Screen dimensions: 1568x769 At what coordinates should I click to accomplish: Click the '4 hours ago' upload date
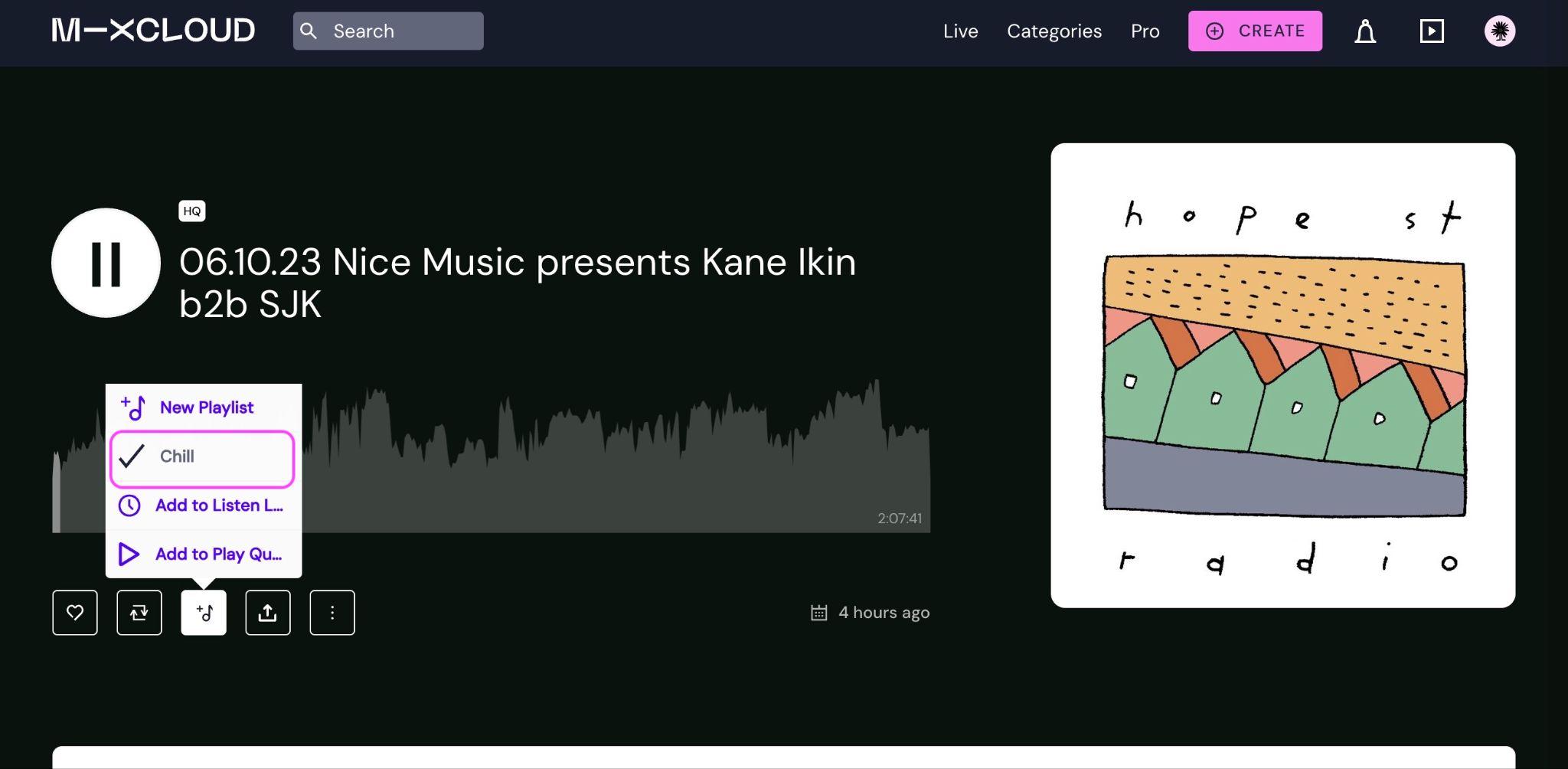(884, 613)
